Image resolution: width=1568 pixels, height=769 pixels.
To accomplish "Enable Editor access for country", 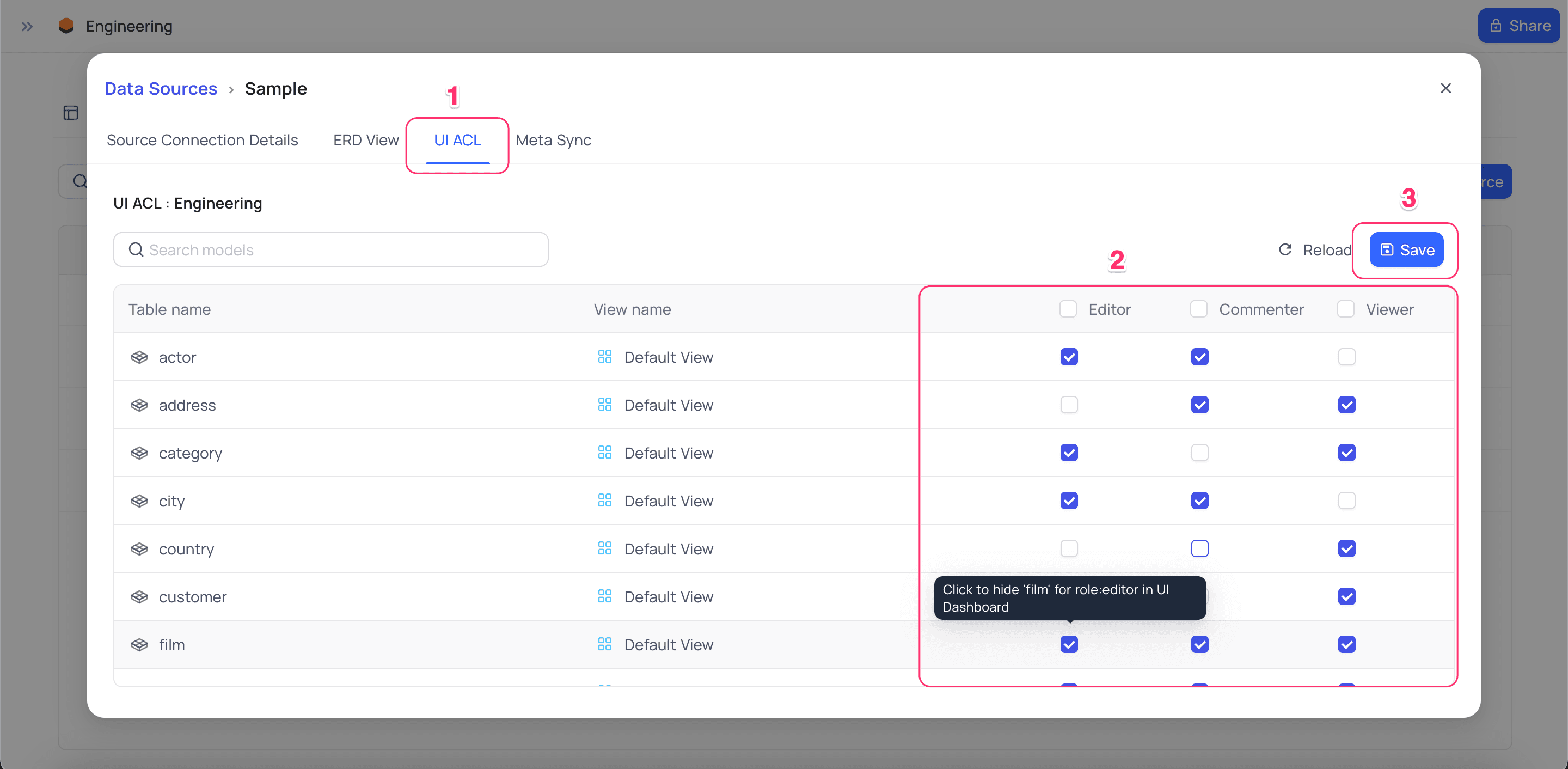I will [1069, 548].
